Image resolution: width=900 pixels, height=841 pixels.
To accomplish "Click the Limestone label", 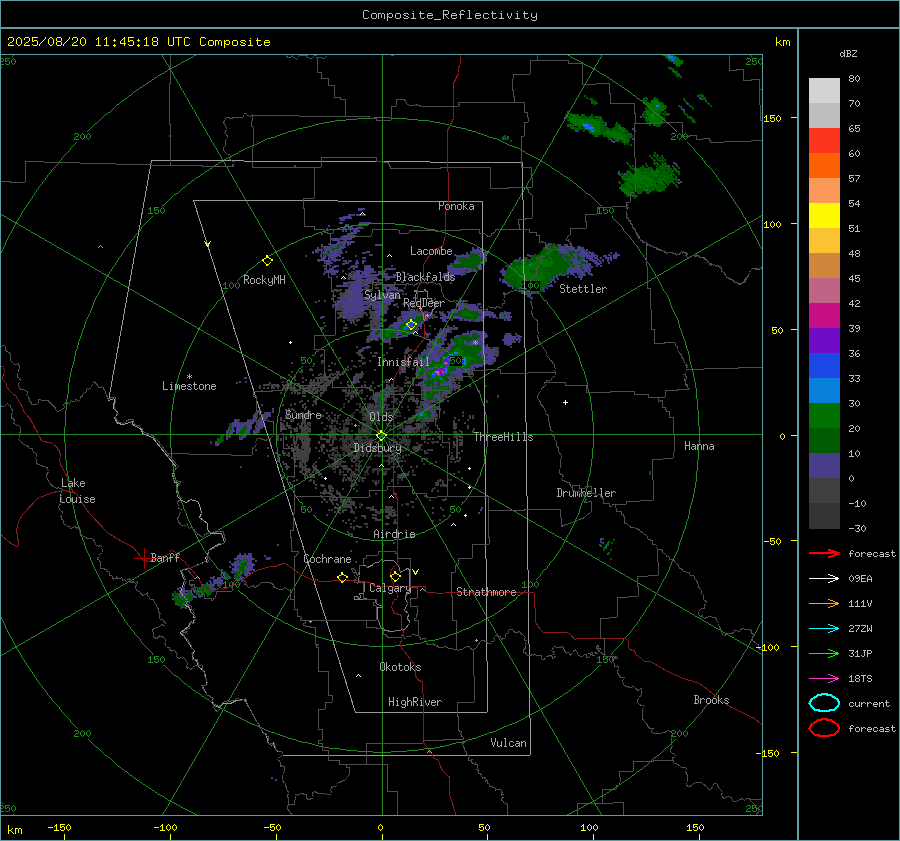I will [x=189, y=386].
